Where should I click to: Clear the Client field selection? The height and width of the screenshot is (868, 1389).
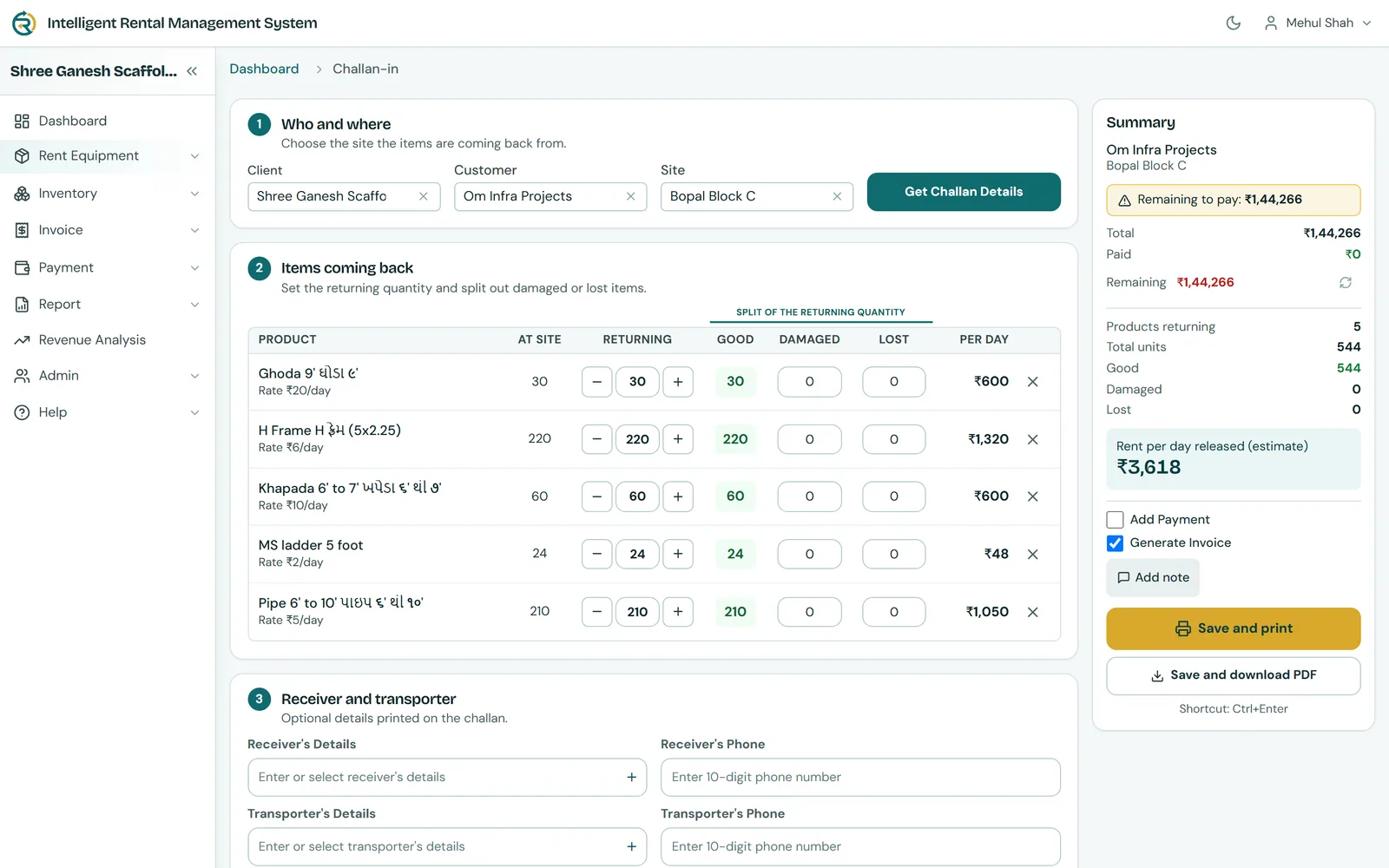pos(424,196)
